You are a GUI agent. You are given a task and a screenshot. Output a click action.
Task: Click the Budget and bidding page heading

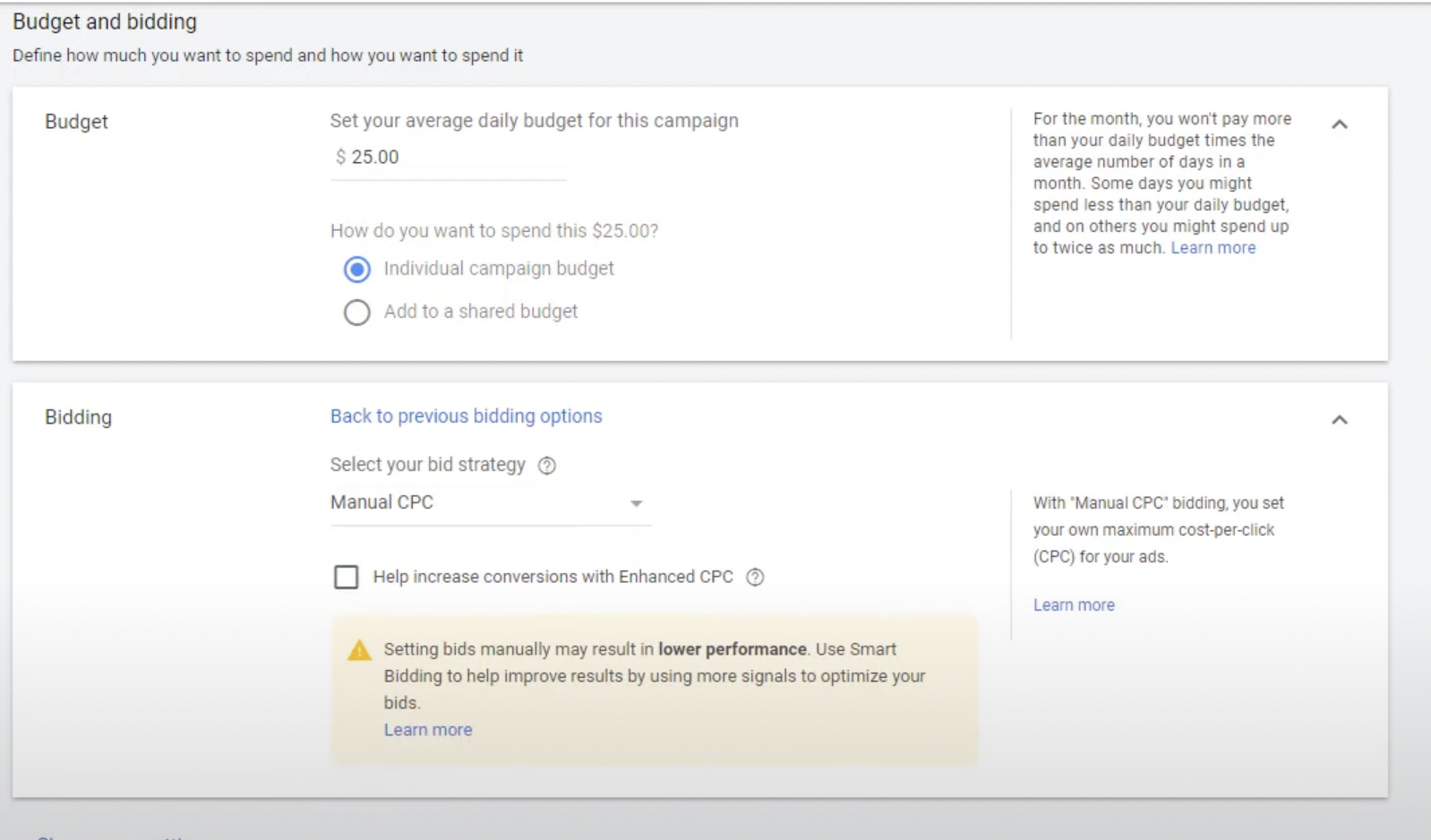pyautogui.click(x=105, y=21)
